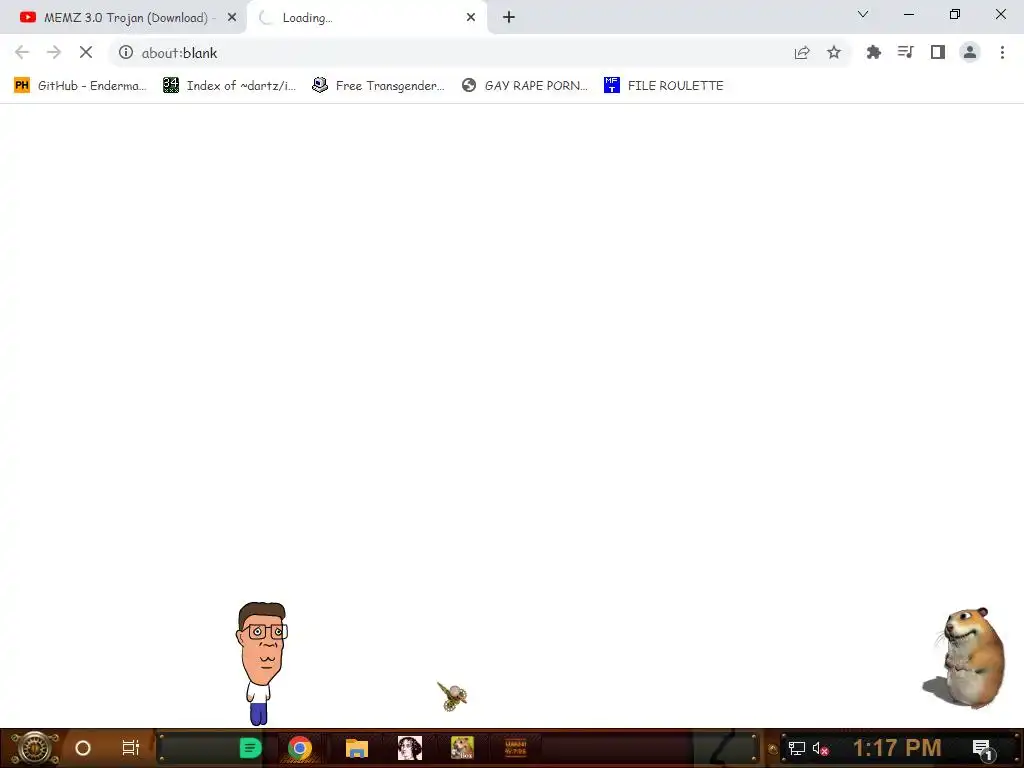Open Chrome three-dot menu
This screenshot has height=768, width=1024.
pyautogui.click(x=1002, y=52)
